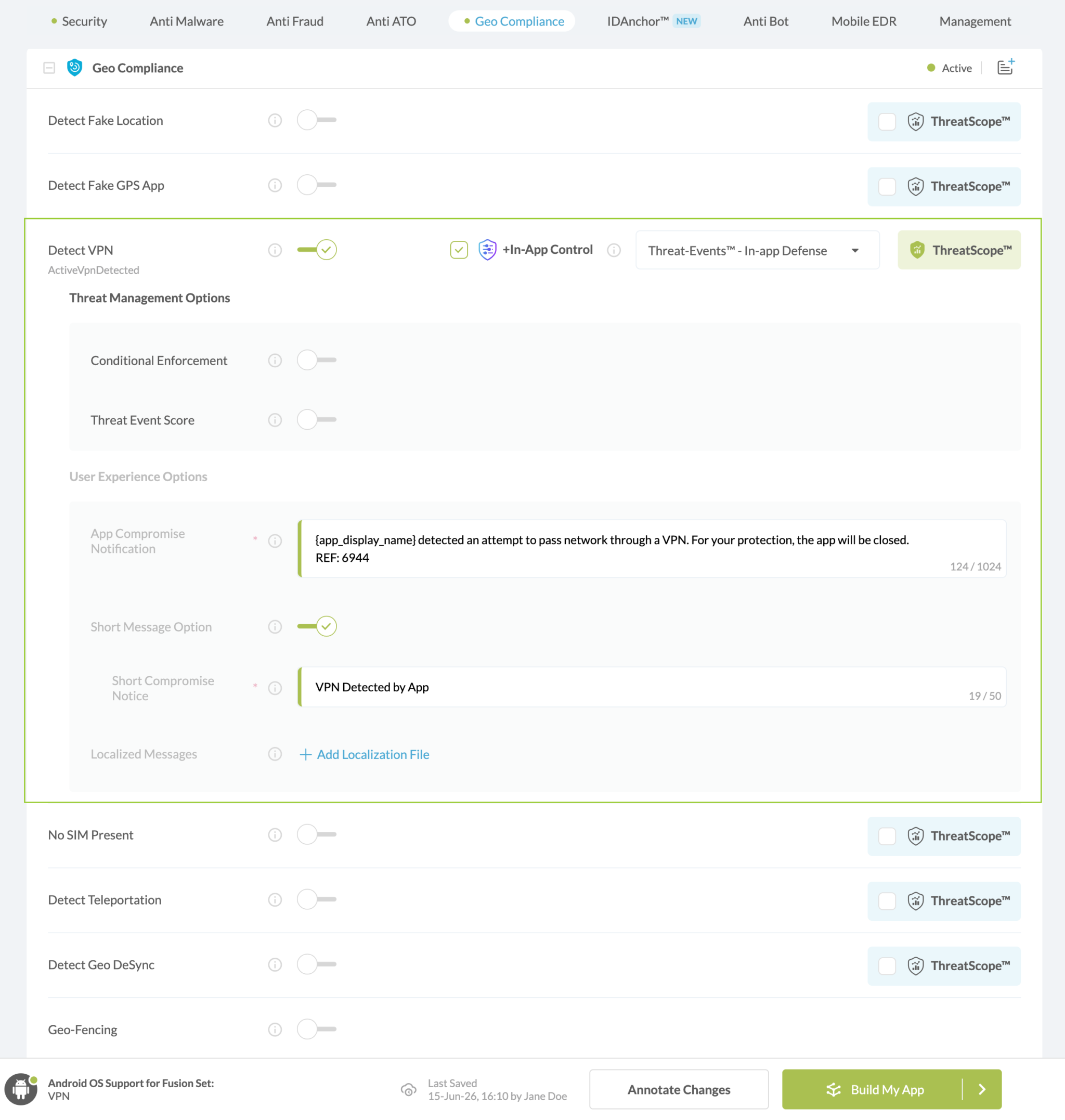Image resolution: width=1065 pixels, height=1120 pixels.
Task: Show info for App Compromise Notification
Action: [275, 540]
